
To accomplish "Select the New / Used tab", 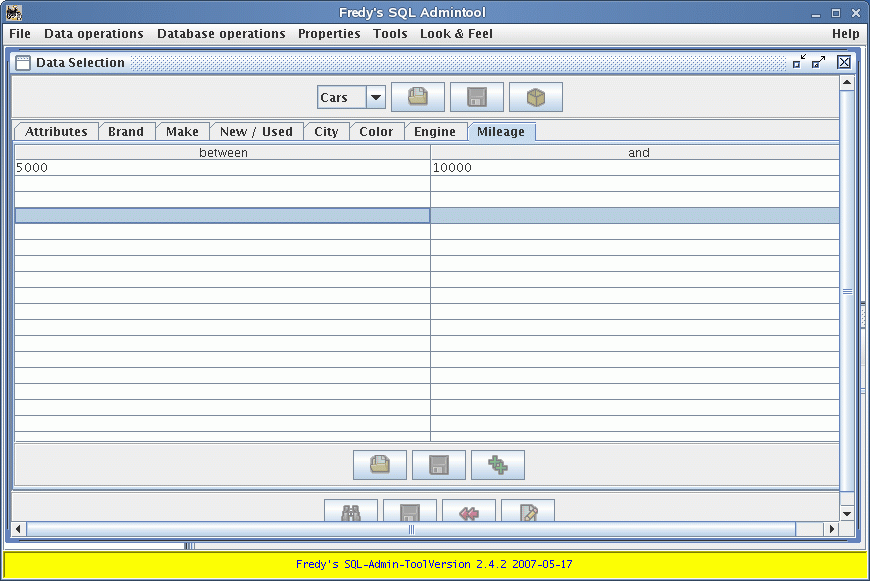I will click(256, 132).
